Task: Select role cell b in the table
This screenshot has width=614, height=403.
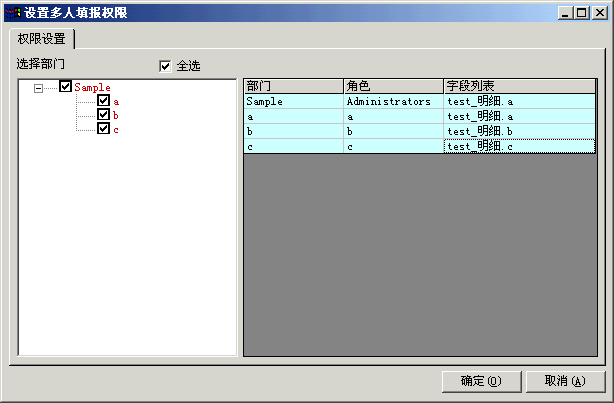Action: point(394,131)
